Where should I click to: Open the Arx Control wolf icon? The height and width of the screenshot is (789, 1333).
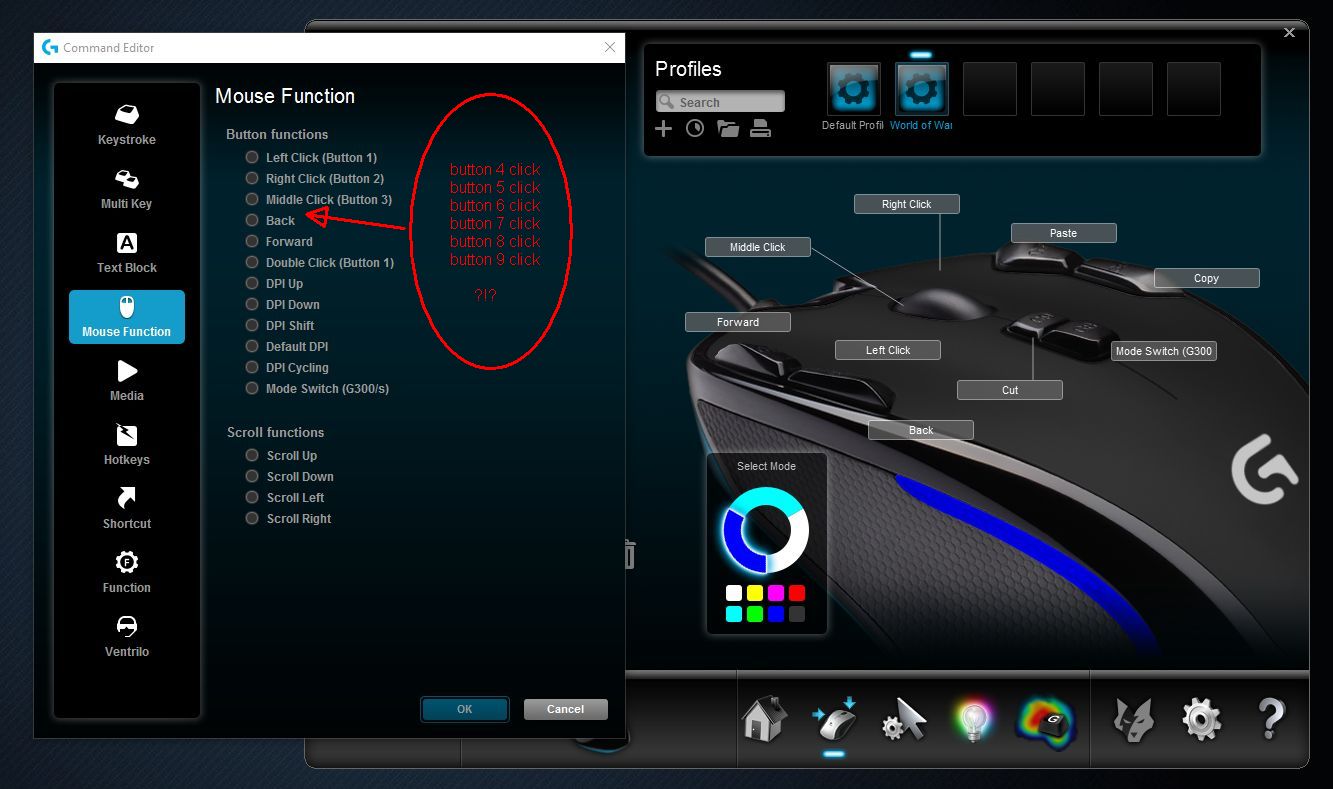point(1133,719)
